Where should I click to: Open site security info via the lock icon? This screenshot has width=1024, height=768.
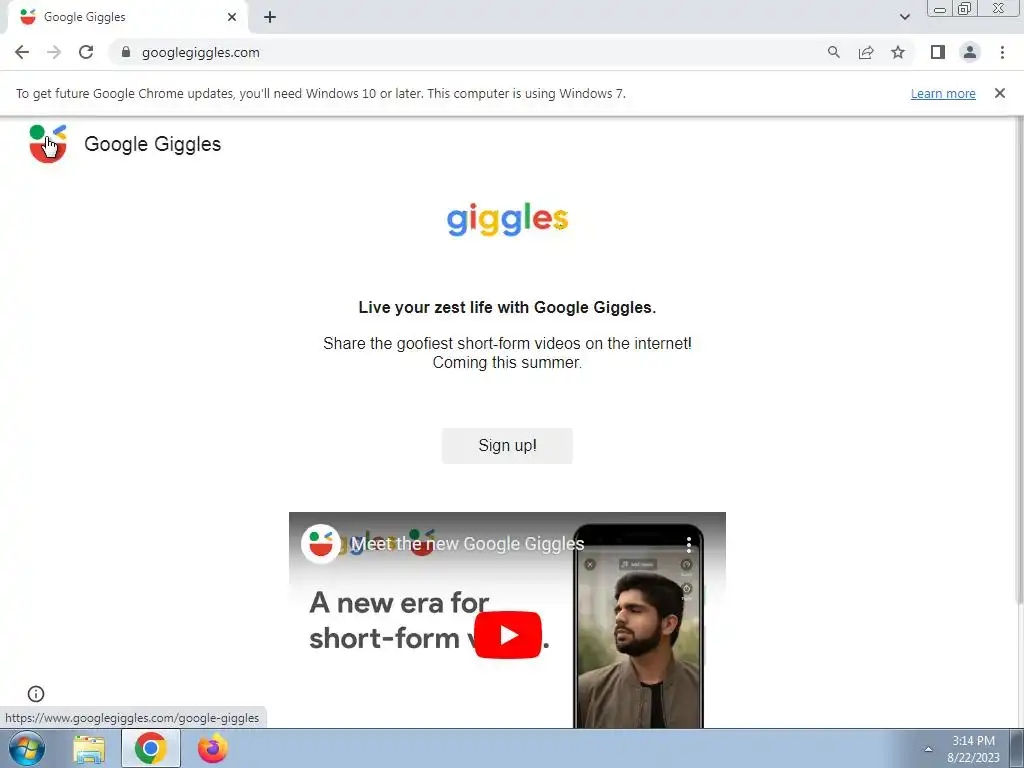[x=126, y=52]
